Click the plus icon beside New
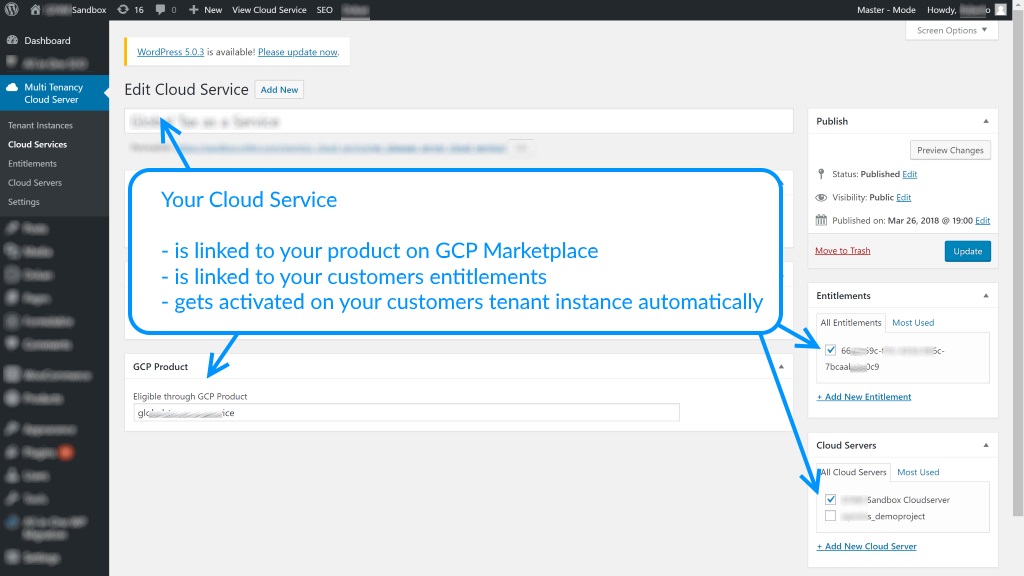This screenshot has height=576, width=1024. (193, 10)
